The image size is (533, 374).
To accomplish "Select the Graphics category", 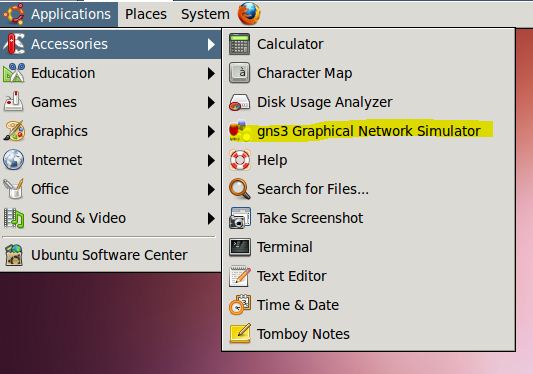I will point(110,131).
